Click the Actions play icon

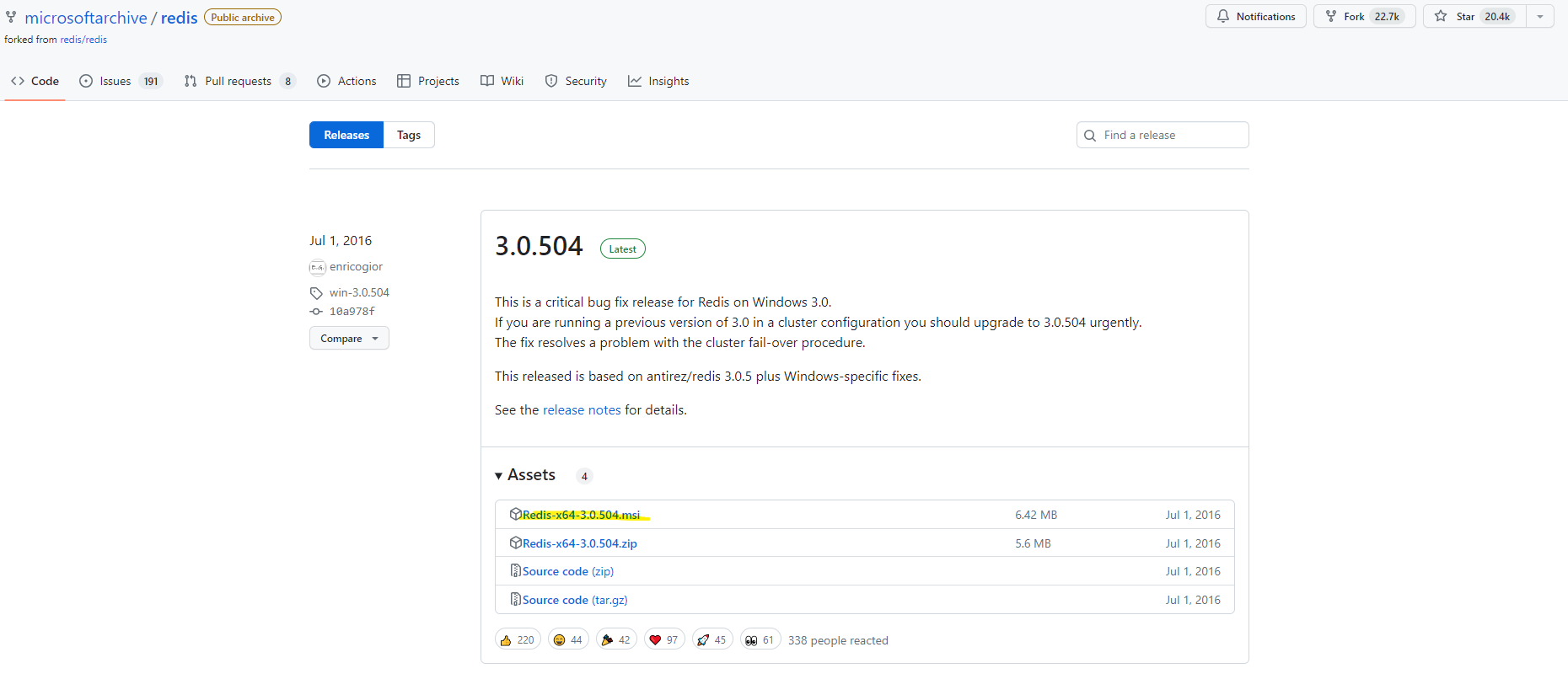[x=324, y=81]
